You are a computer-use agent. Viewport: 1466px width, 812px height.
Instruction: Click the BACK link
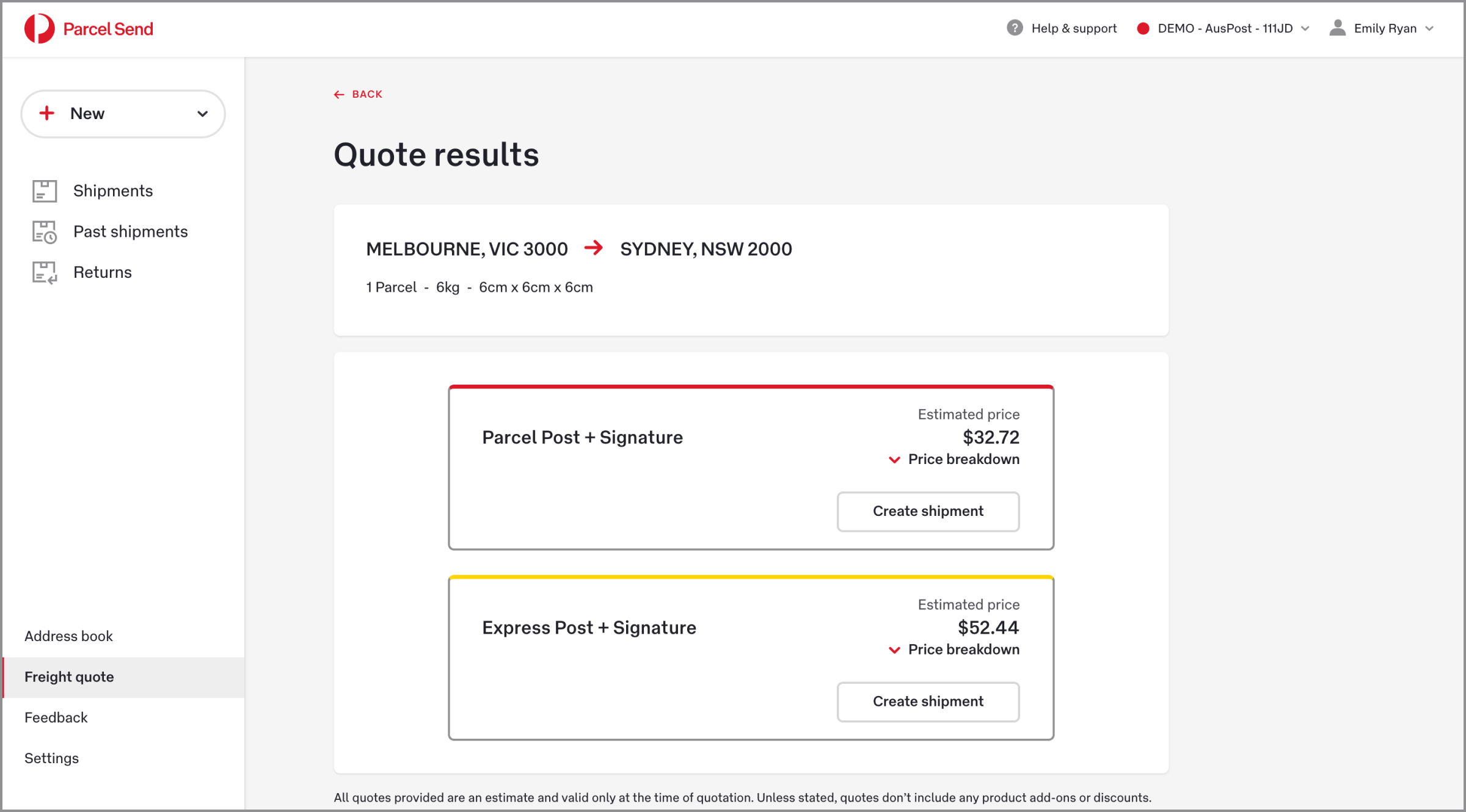coord(358,95)
